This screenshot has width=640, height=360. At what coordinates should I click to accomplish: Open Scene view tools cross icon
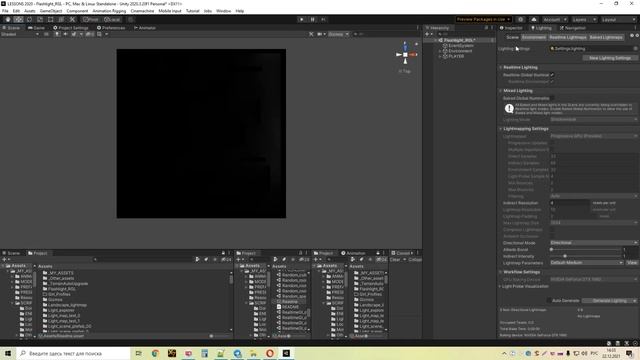click(x=311, y=34)
